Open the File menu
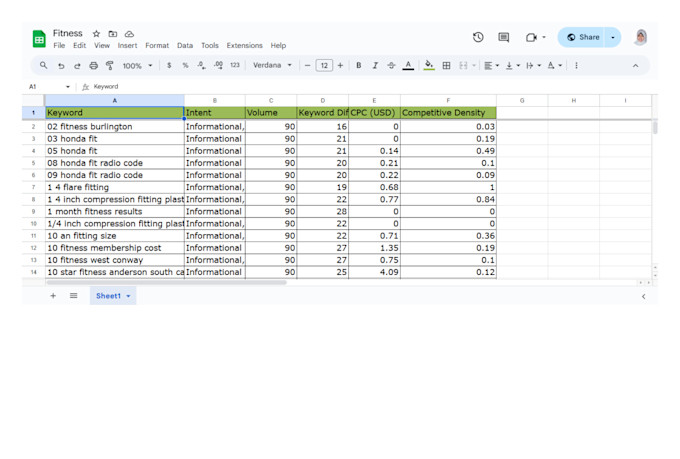680x459 pixels. point(59,46)
